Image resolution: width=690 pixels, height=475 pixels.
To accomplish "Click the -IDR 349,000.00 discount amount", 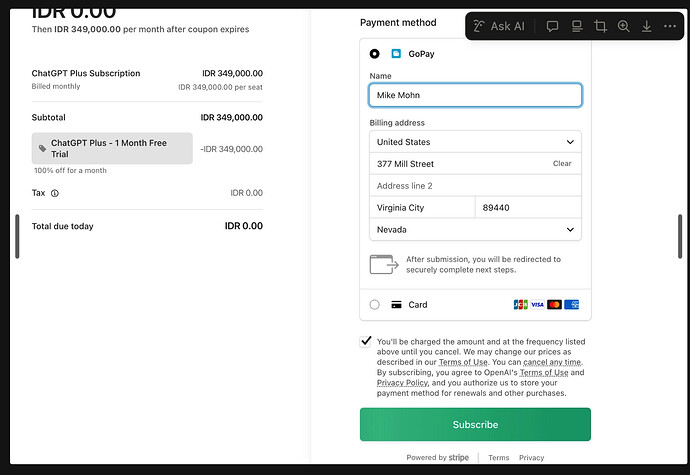I will pyautogui.click(x=231, y=149).
